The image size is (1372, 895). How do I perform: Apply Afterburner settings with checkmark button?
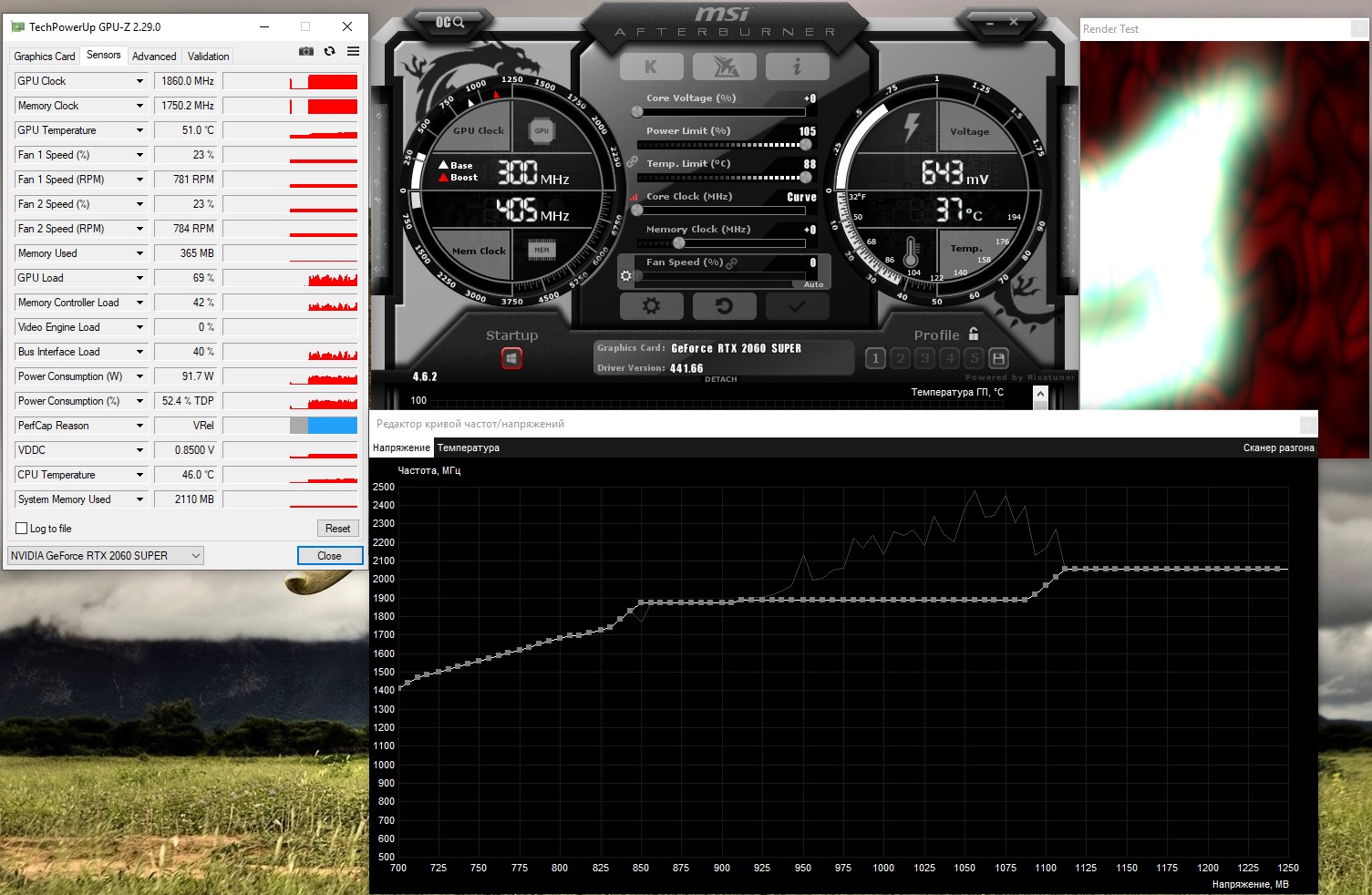tap(797, 306)
